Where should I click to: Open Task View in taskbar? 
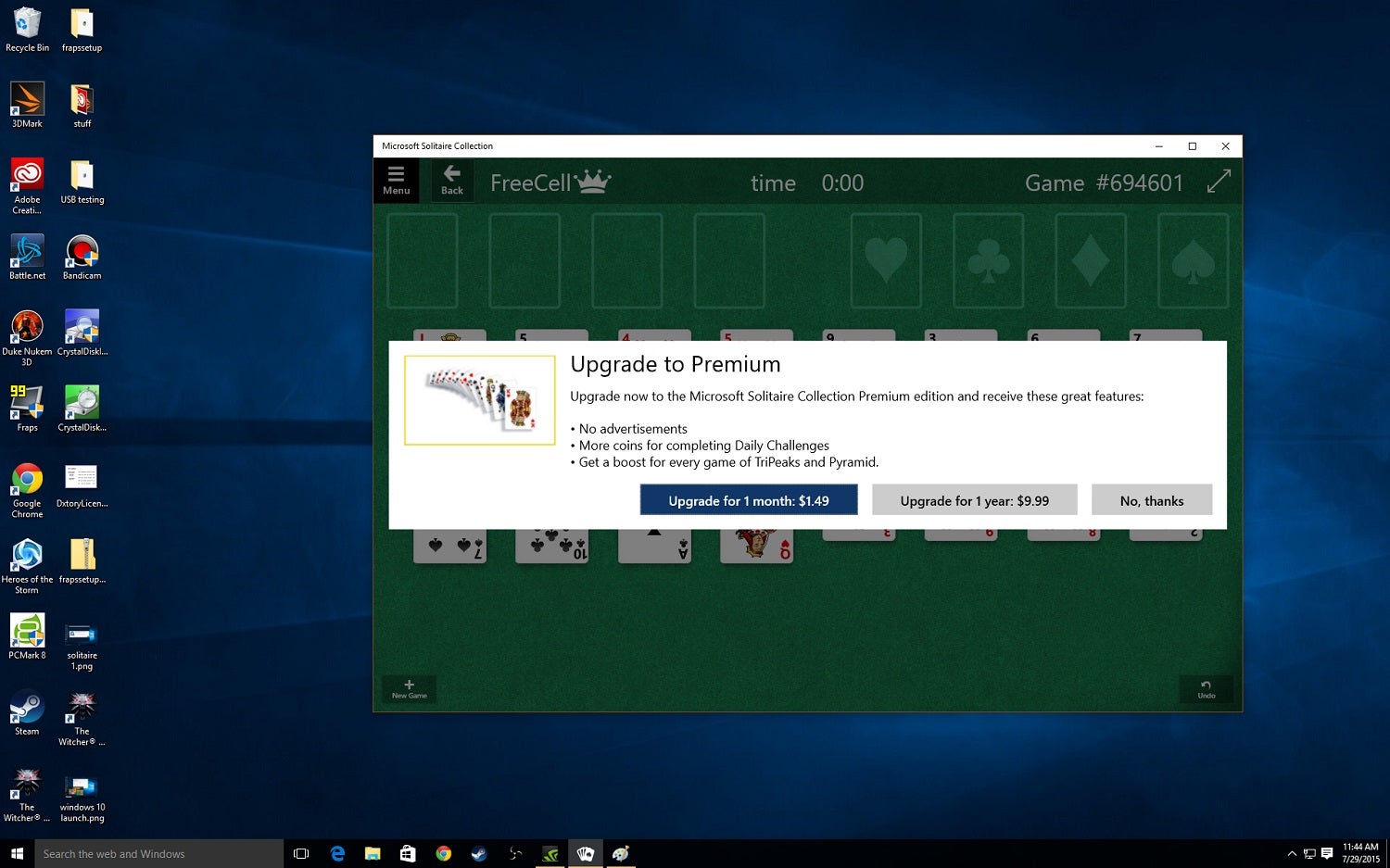tap(301, 853)
